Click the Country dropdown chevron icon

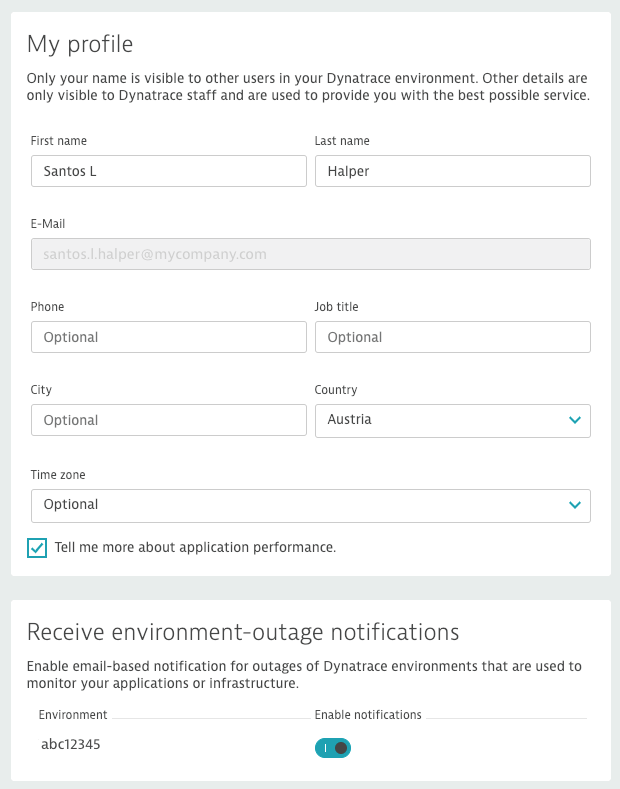(x=575, y=420)
